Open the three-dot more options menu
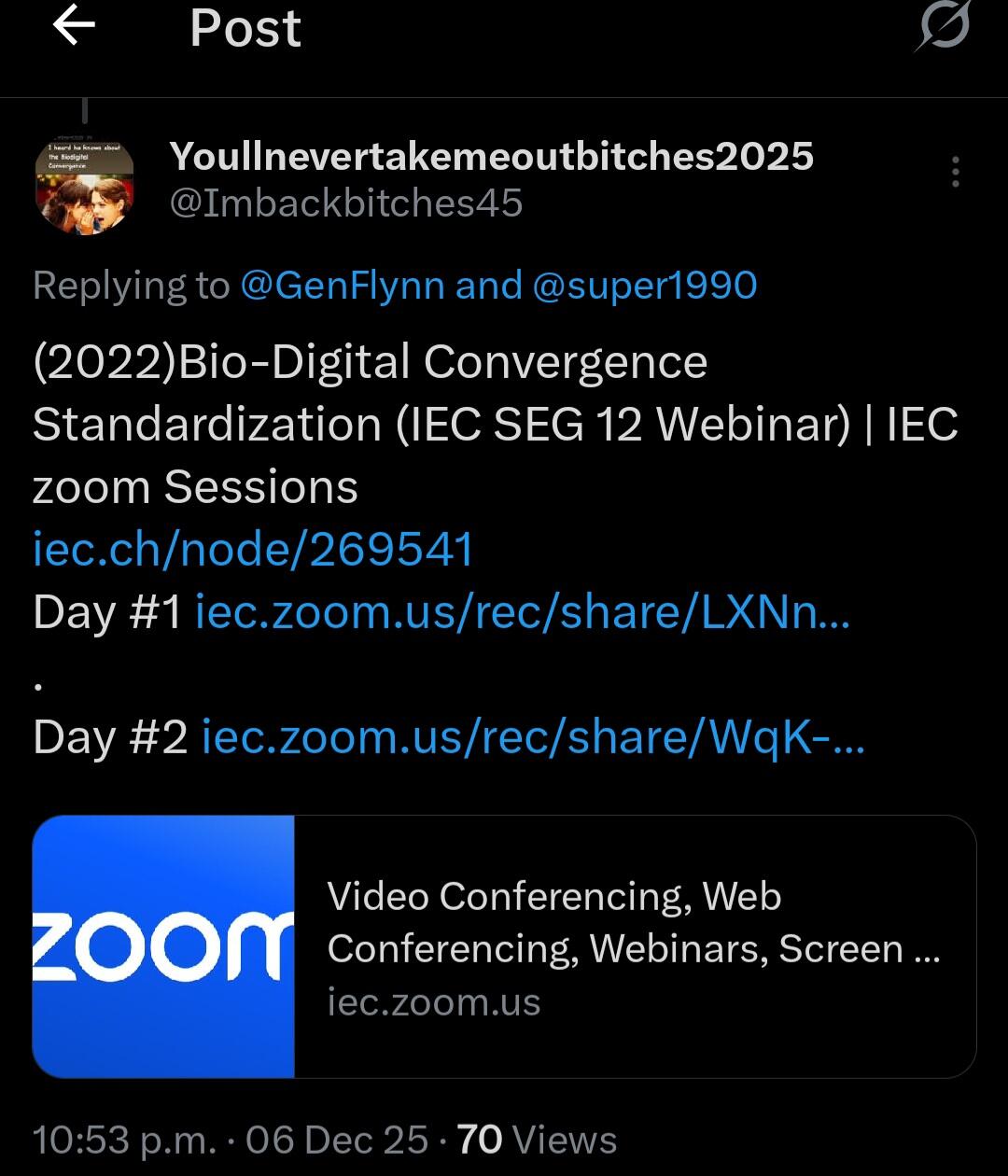1008x1176 pixels. tap(955, 173)
